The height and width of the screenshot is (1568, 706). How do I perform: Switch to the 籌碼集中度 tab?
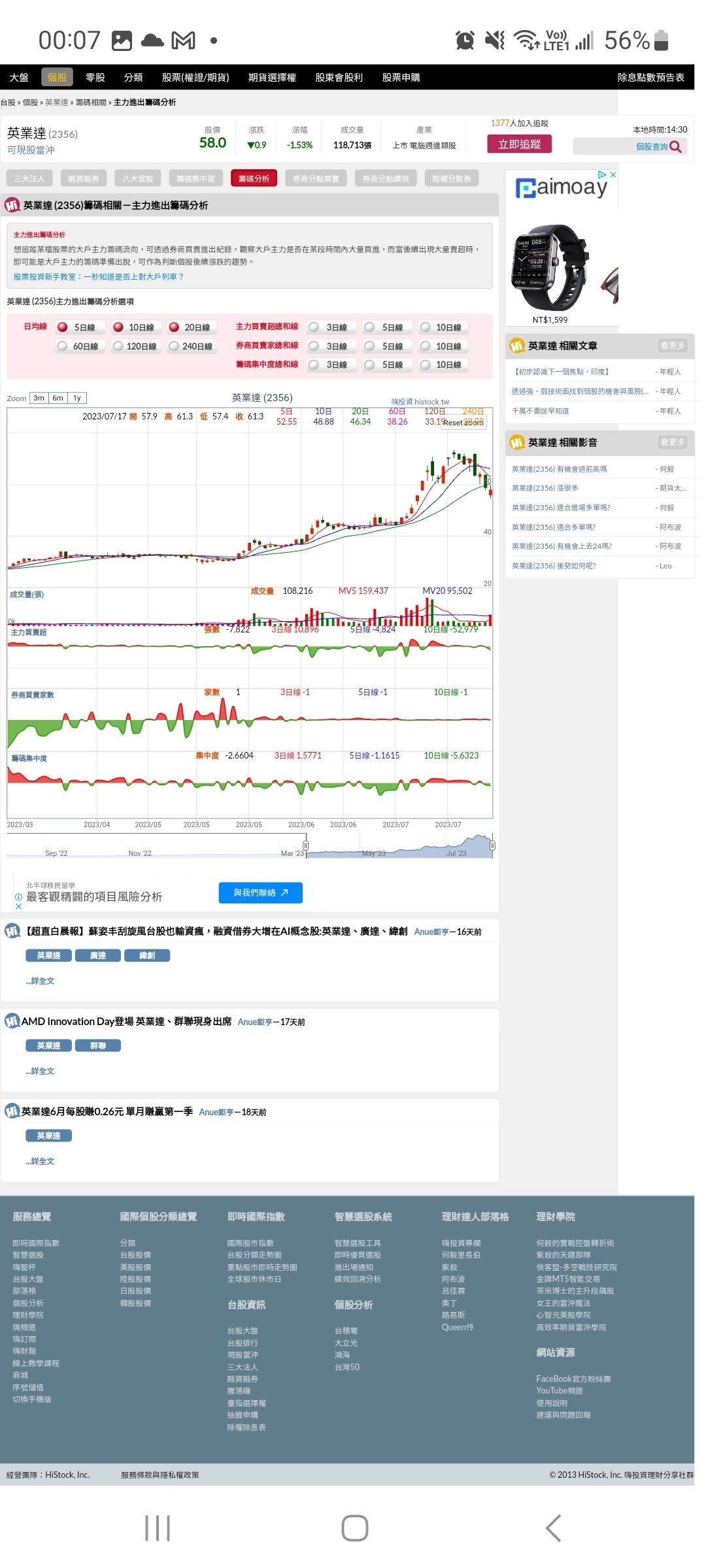pyautogui.click(x=196, y=178)
